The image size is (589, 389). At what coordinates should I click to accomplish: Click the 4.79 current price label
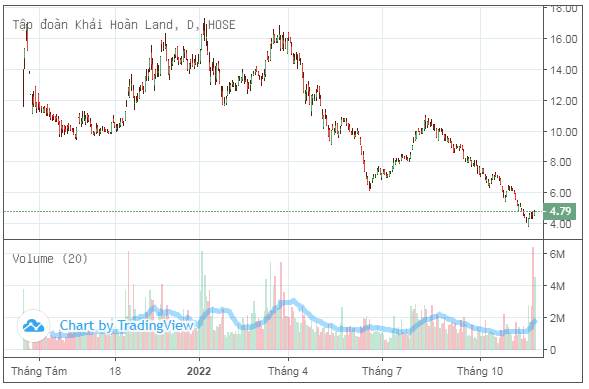(560, 211)
